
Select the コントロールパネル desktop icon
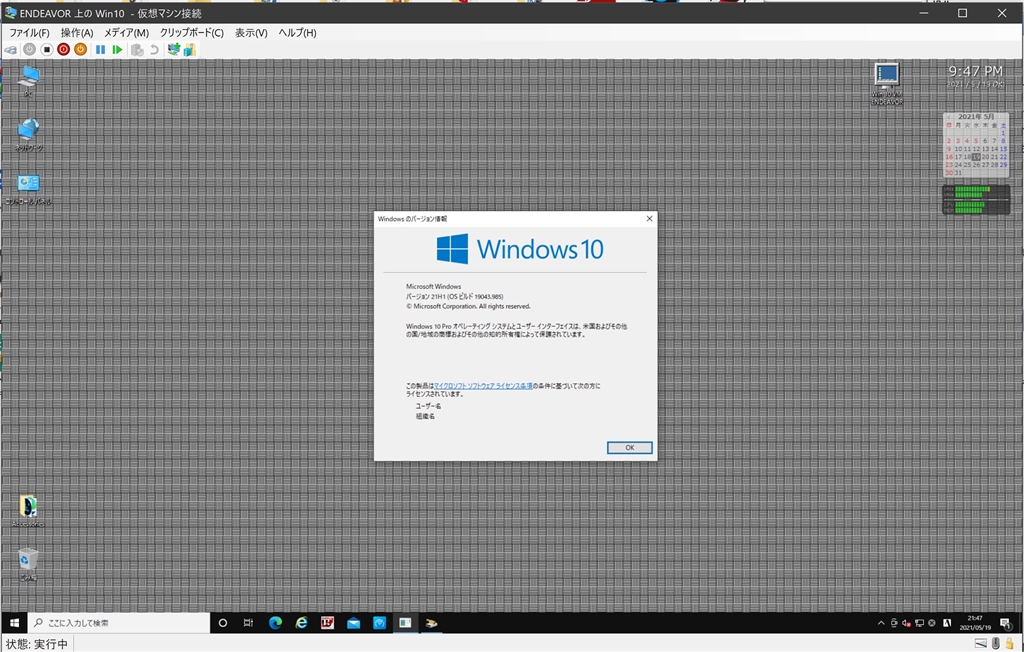(28, 189)
